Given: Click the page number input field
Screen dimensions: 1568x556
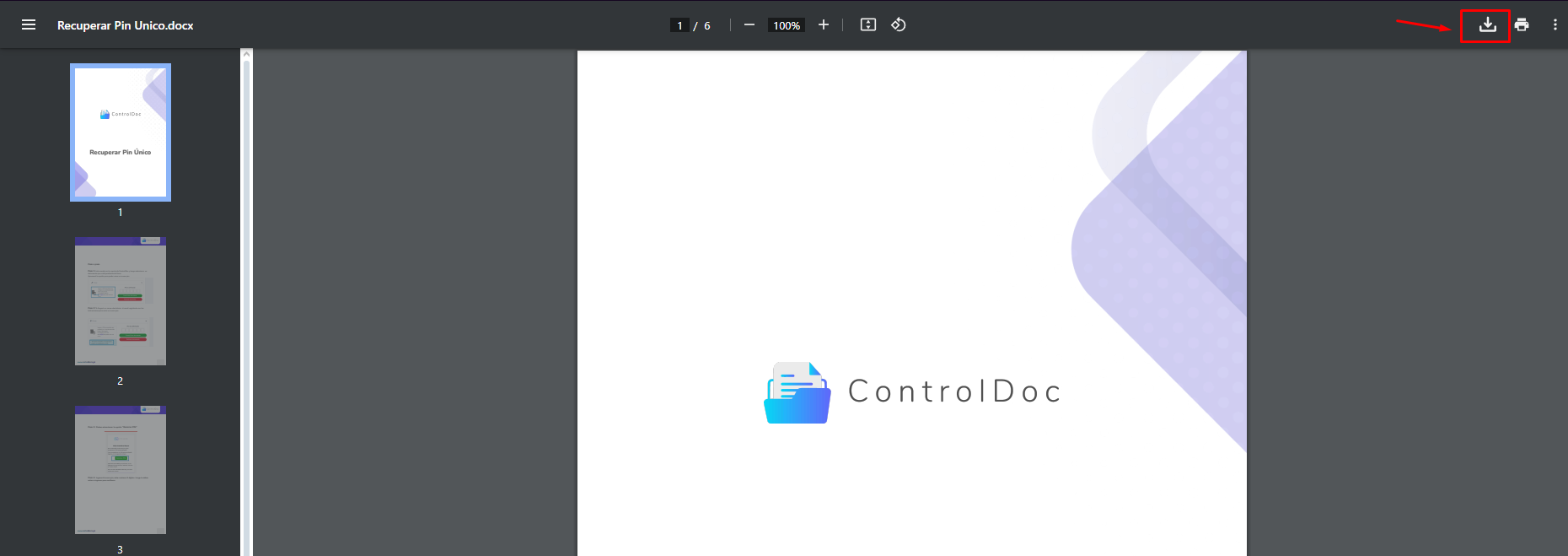Looking at the screenshot, I should tap(679, 25).
